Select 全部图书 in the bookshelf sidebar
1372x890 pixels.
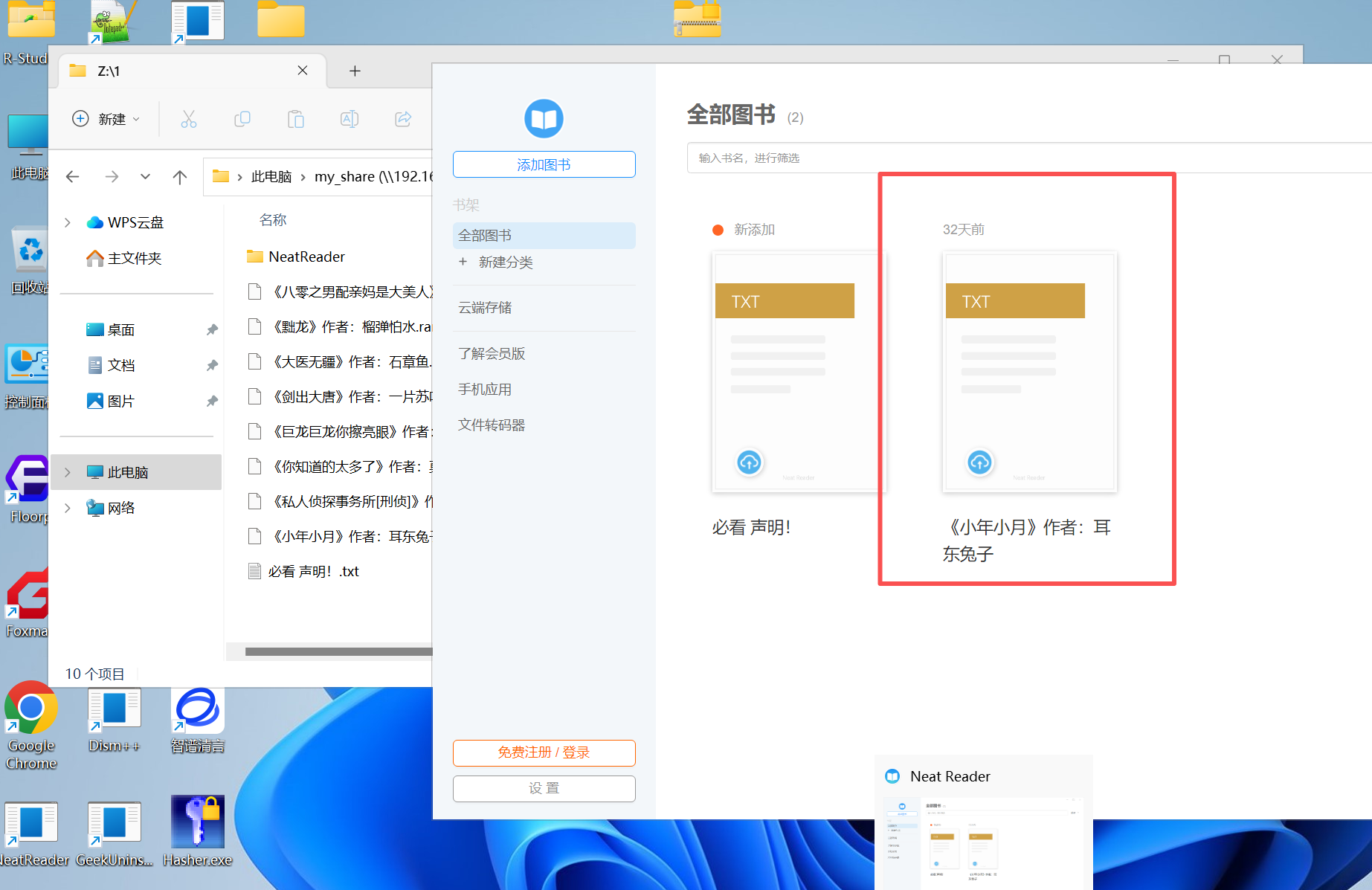pos(544,236)
